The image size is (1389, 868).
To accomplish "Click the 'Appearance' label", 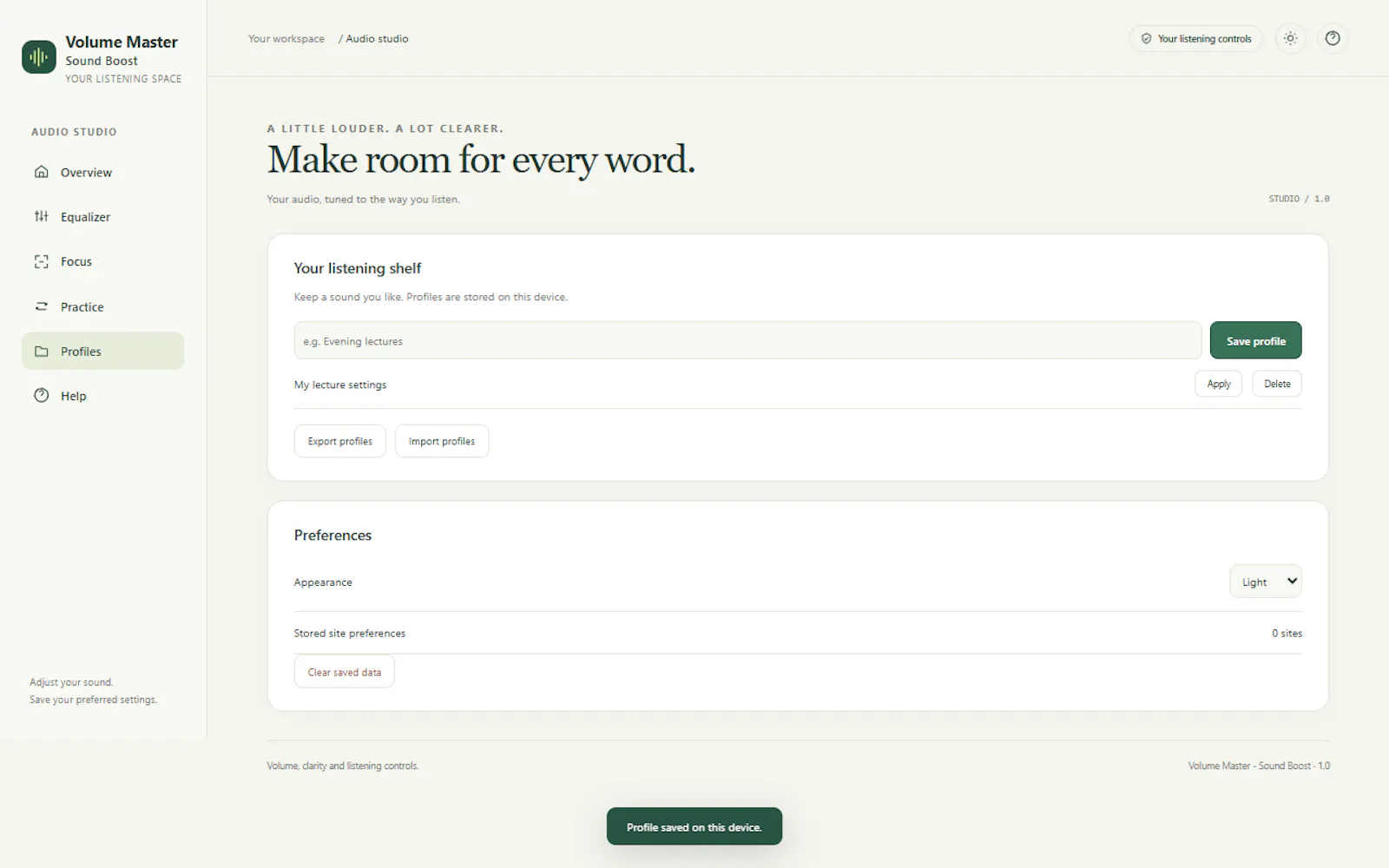I will pyautogui.click(x=323, y=582).
